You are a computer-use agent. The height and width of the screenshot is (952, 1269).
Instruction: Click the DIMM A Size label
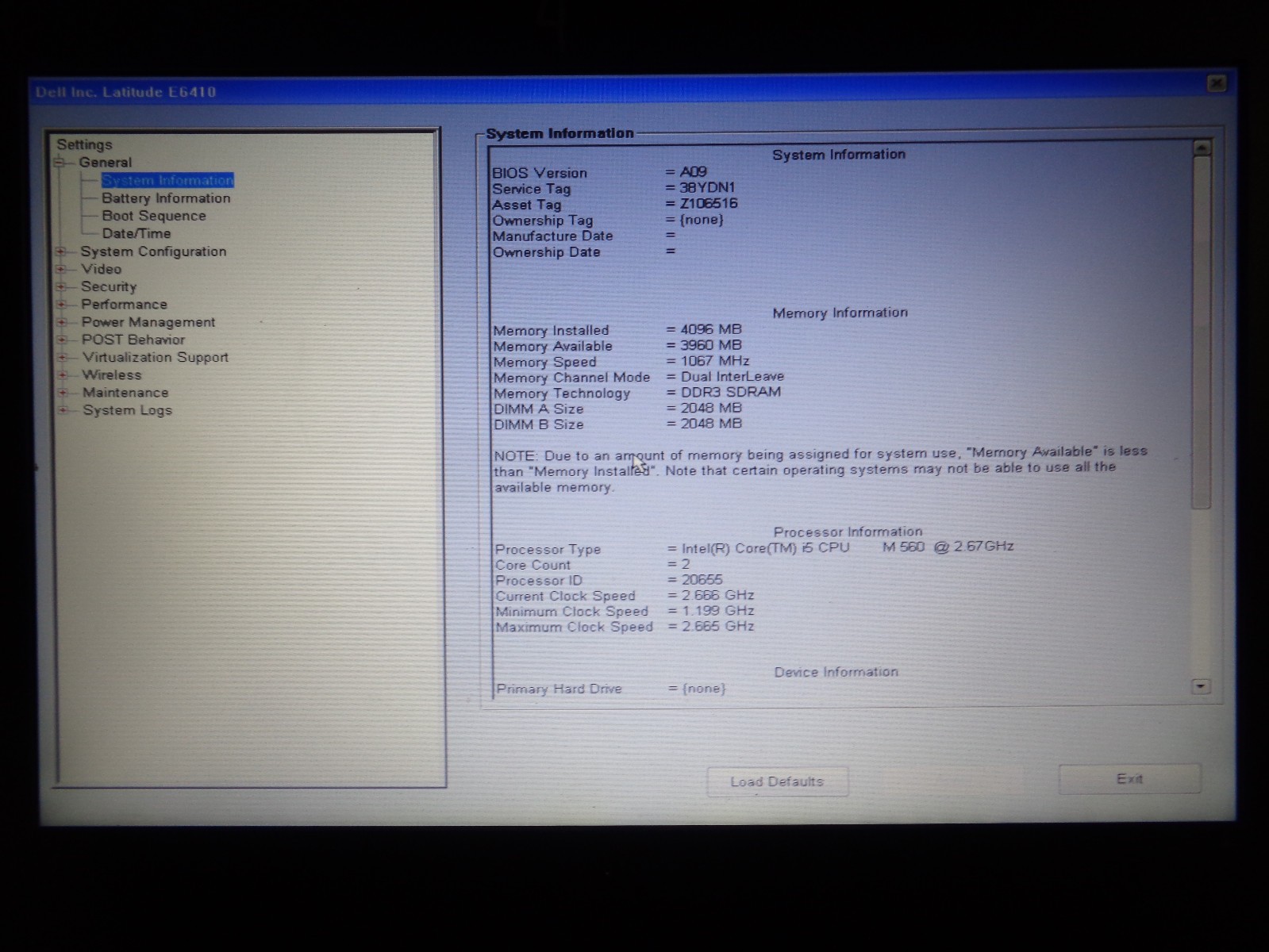point(539,409)
